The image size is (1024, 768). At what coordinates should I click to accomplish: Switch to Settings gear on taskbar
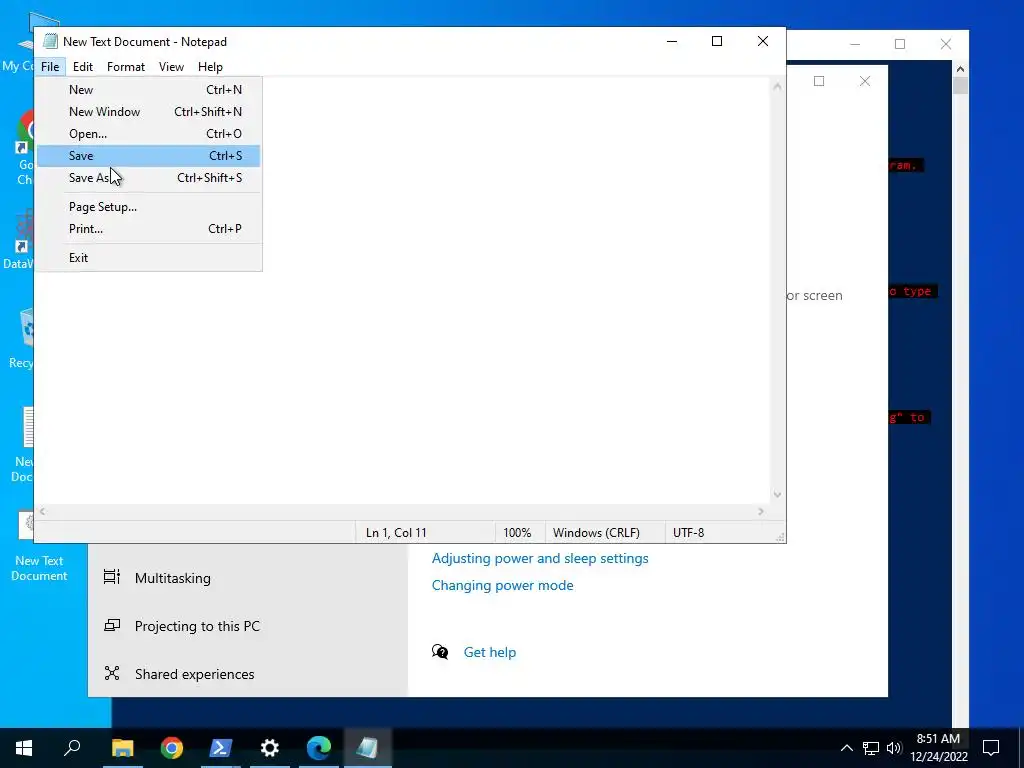click(x=270, y=748)
